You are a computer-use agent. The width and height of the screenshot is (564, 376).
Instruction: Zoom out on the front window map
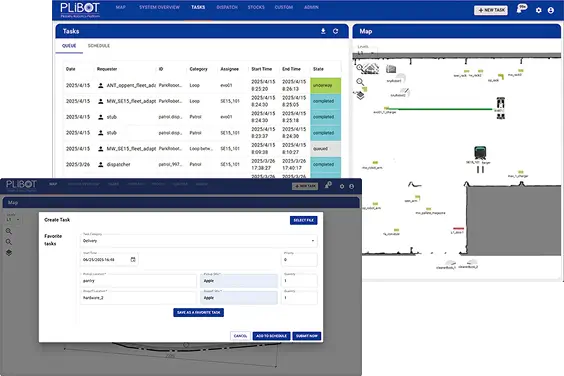[9, 242]
